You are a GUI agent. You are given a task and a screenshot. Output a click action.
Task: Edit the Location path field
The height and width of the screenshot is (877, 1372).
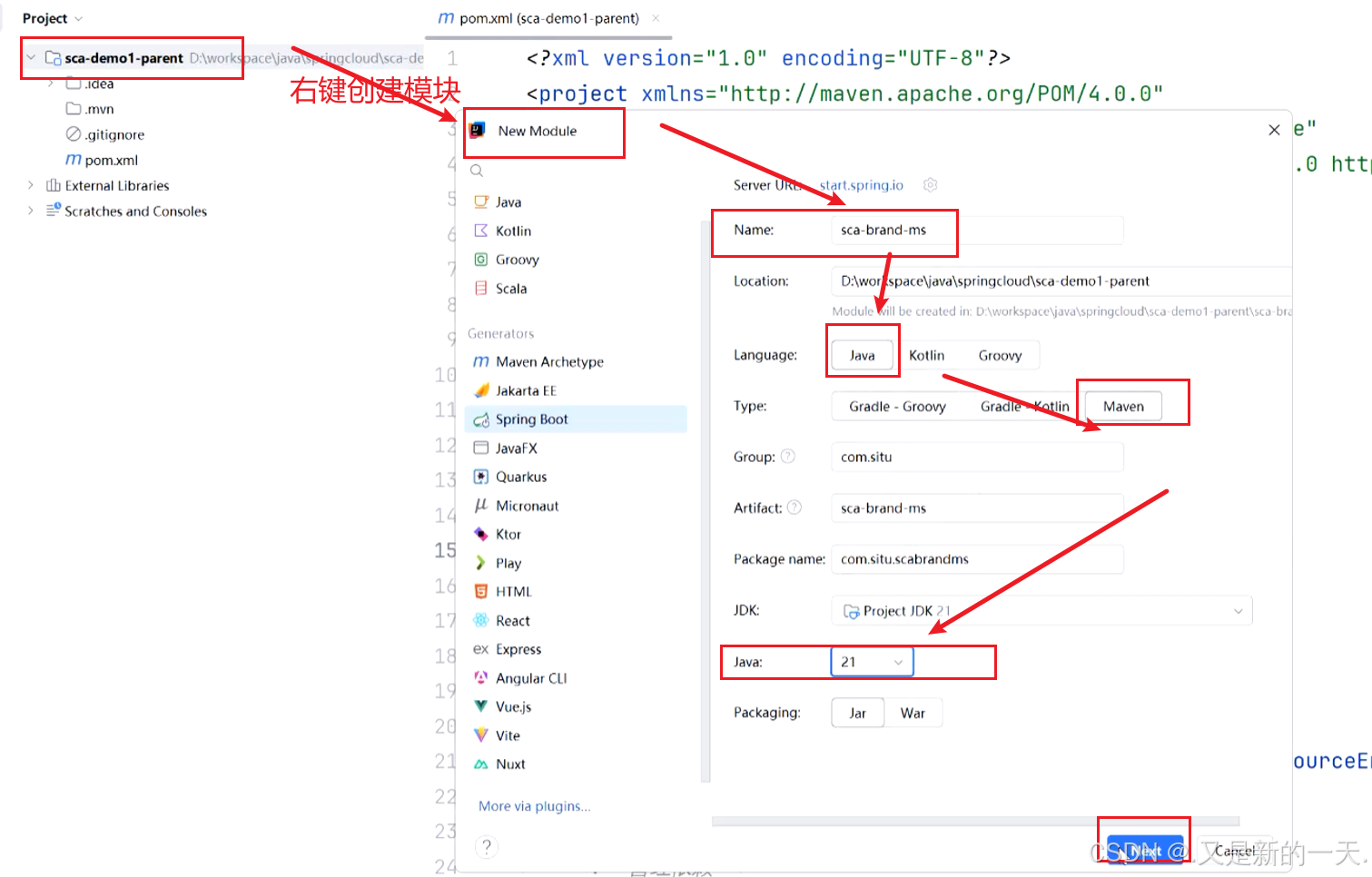1061,281
